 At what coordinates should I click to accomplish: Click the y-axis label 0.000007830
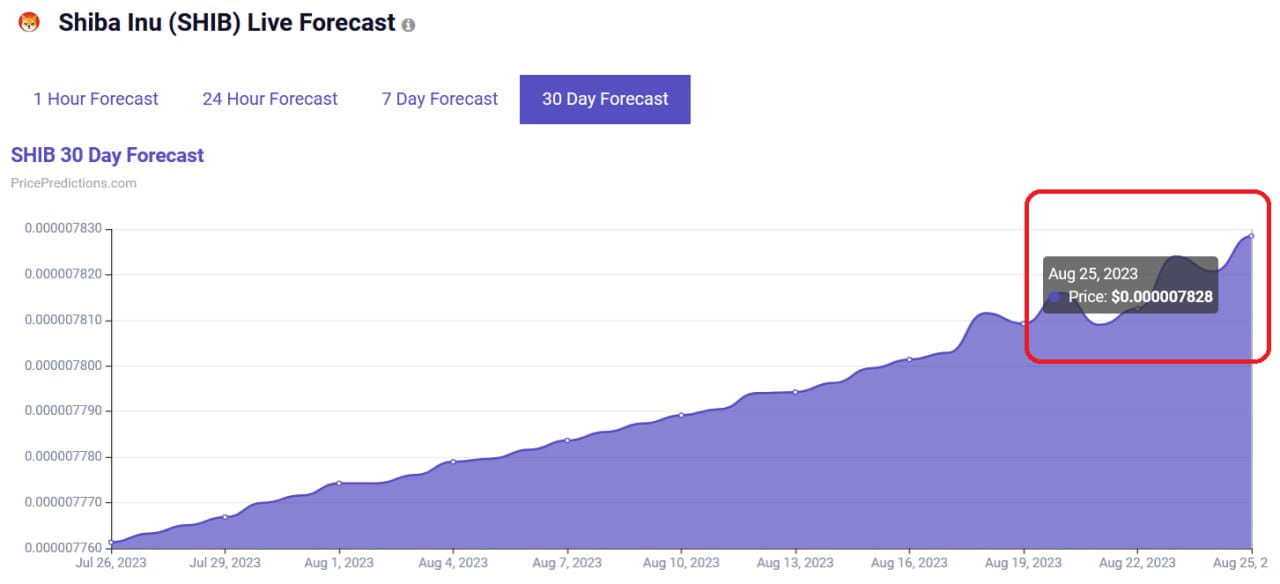click(x=63, y=229)
